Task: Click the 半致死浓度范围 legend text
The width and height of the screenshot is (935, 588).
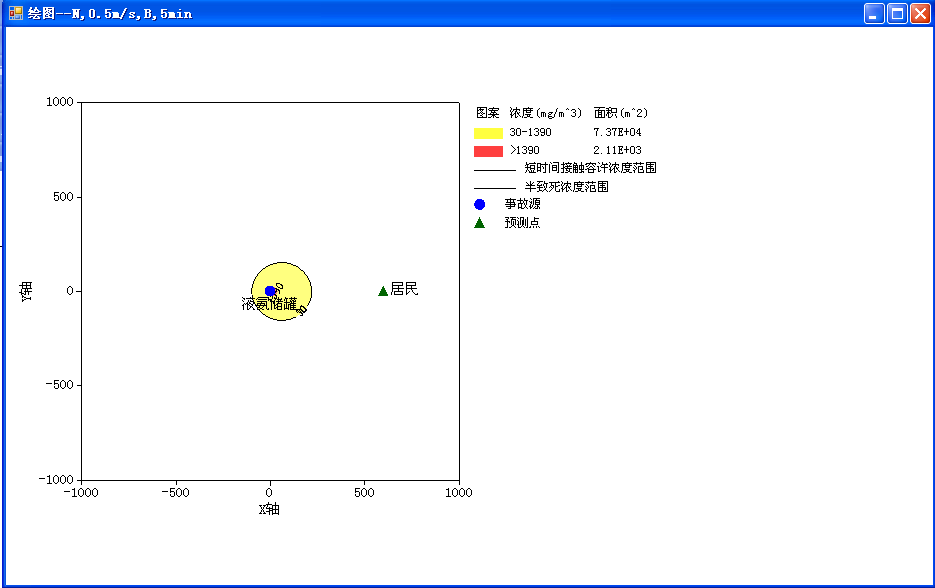Action: click(x=566, y=187)
